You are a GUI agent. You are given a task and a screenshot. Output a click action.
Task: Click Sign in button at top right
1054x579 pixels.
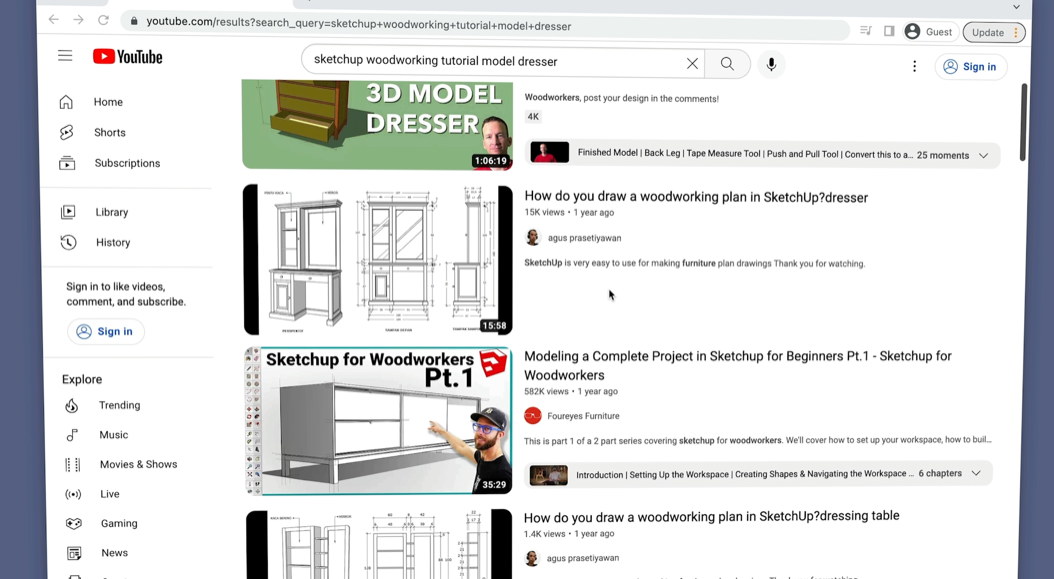point(971,67)
